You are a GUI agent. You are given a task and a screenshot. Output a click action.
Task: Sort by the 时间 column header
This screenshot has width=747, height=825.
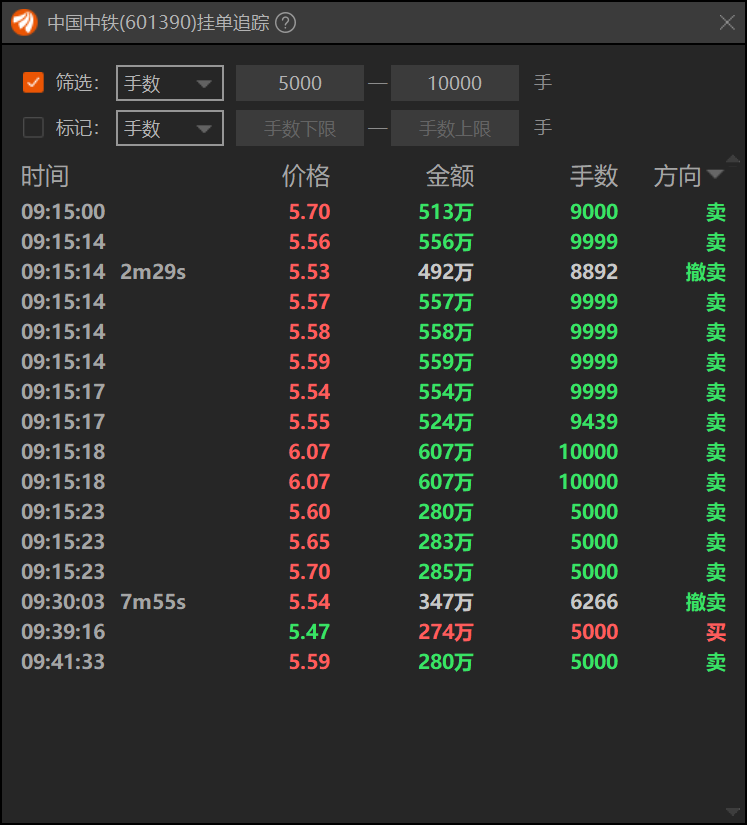tap(45, 176)
